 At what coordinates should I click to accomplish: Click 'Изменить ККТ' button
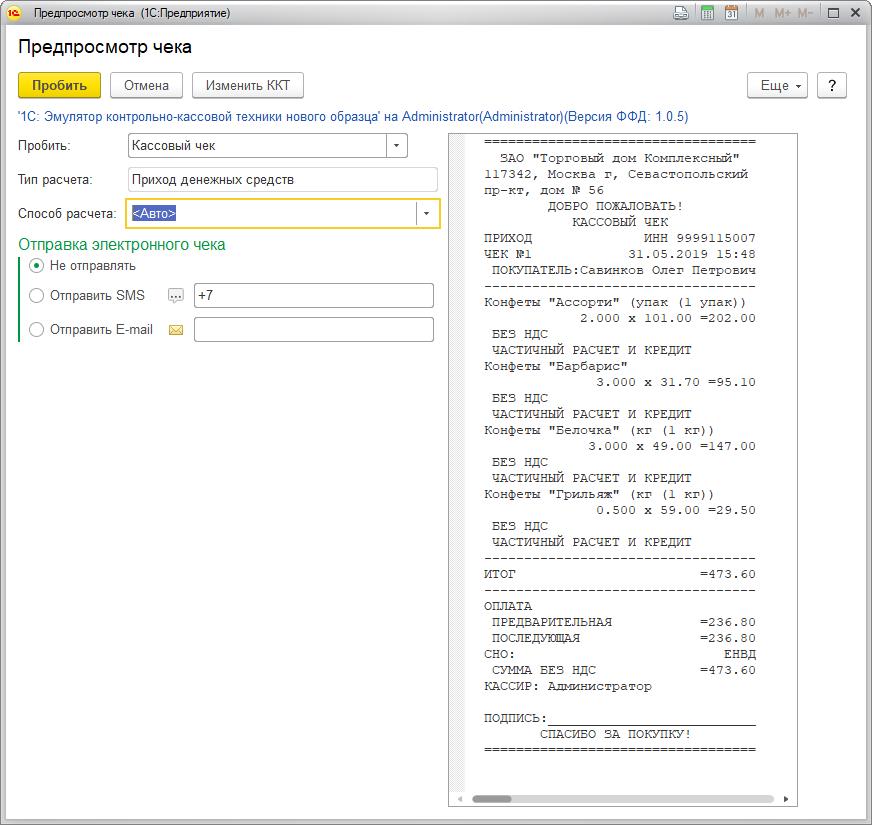pyautogui.click(x=247, y=86)
